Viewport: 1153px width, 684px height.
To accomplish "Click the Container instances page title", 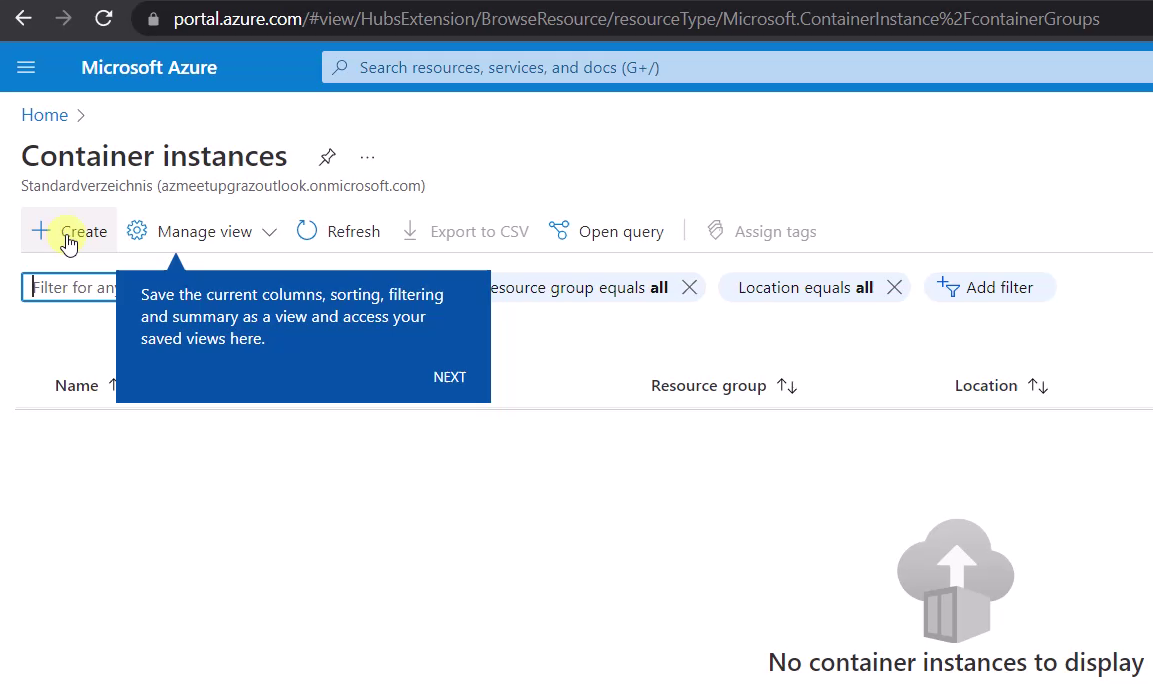I will (154, 156).
